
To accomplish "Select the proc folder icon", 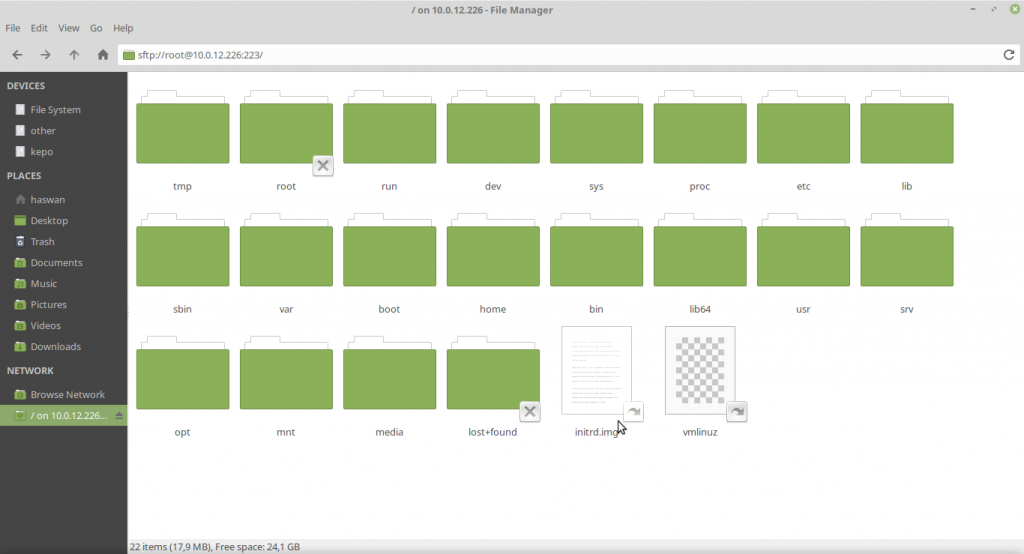I will pyautogui.click(x=699, y=127).
